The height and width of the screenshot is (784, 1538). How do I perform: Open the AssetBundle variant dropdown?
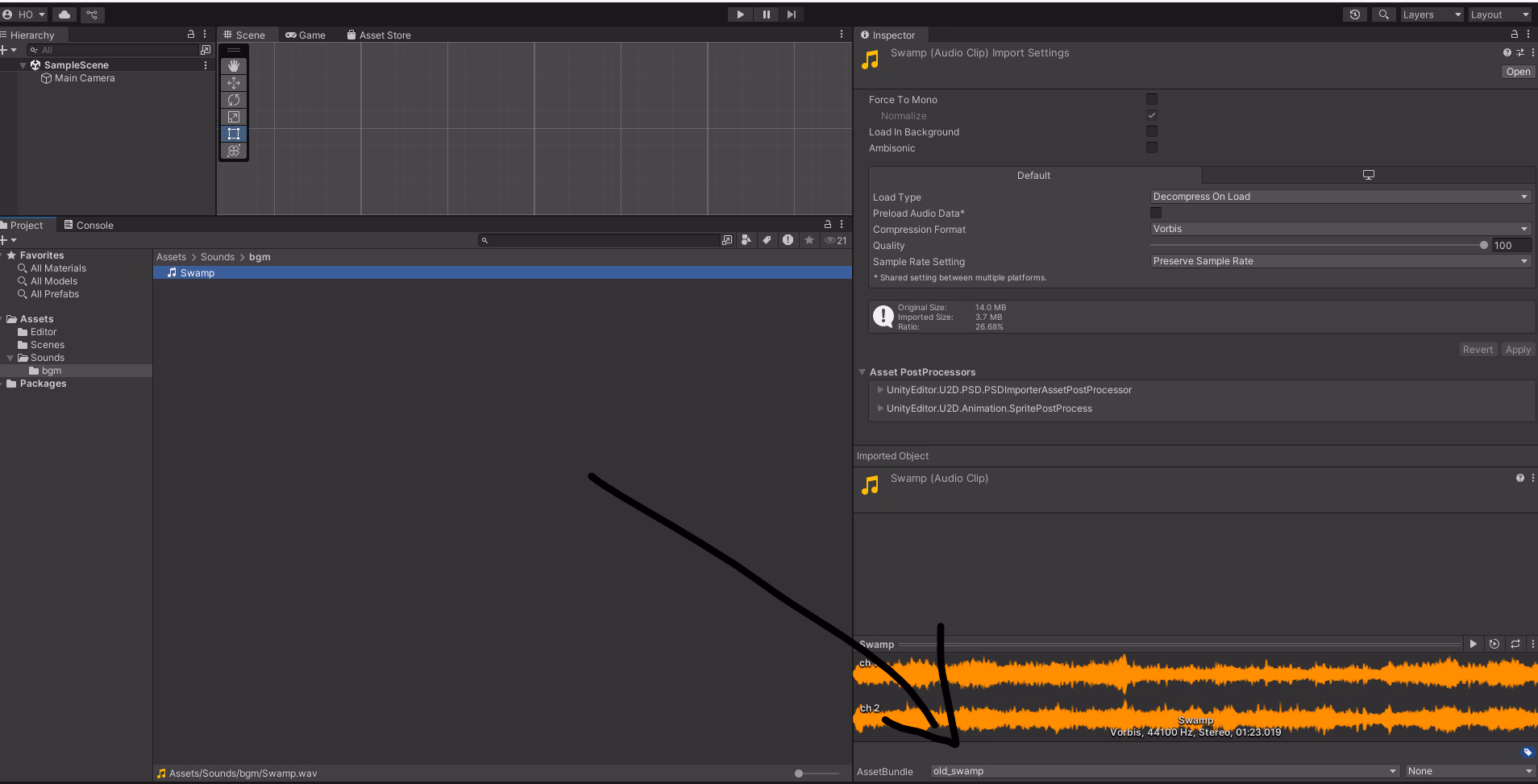1469,771
